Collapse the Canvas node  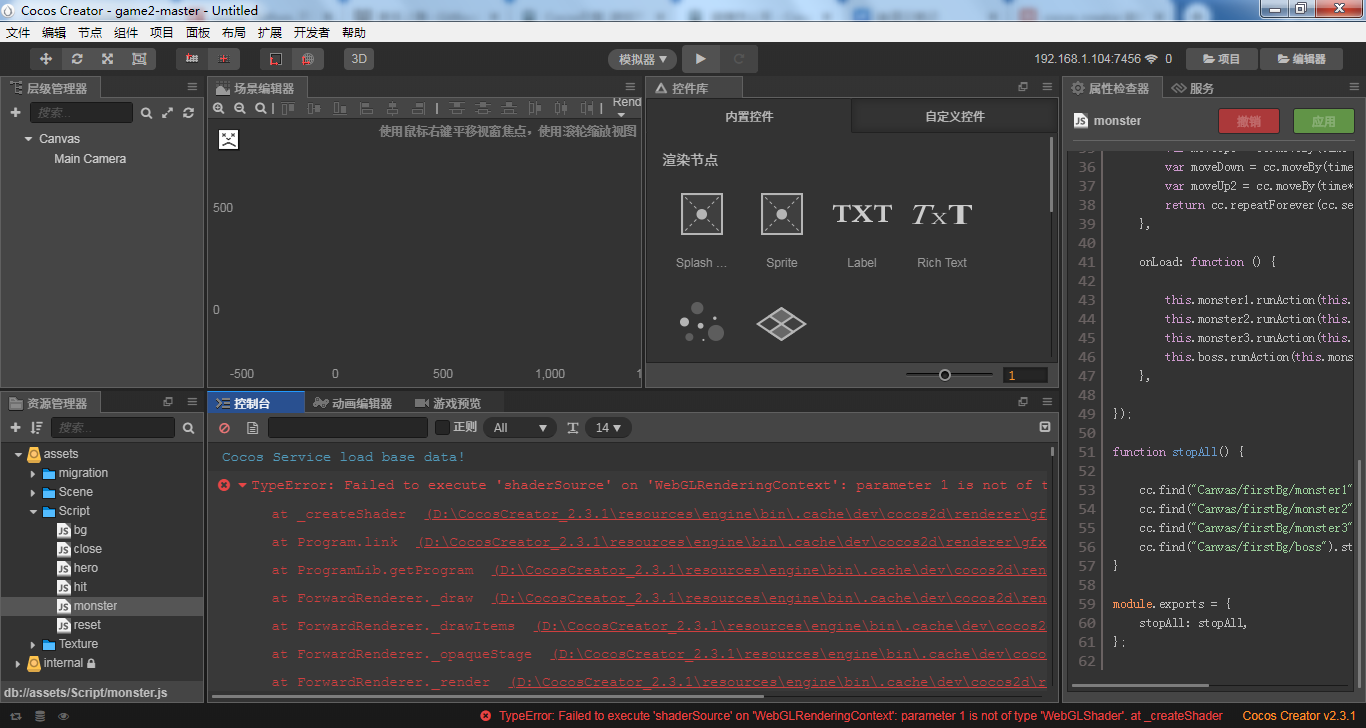(28, 139)
